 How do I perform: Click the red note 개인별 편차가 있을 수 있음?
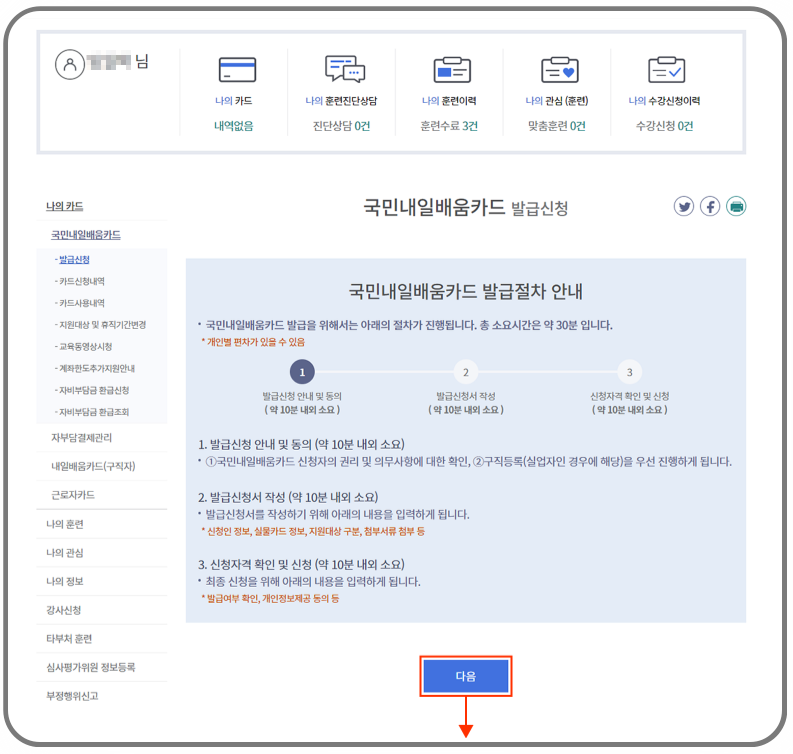coord(253,342)
